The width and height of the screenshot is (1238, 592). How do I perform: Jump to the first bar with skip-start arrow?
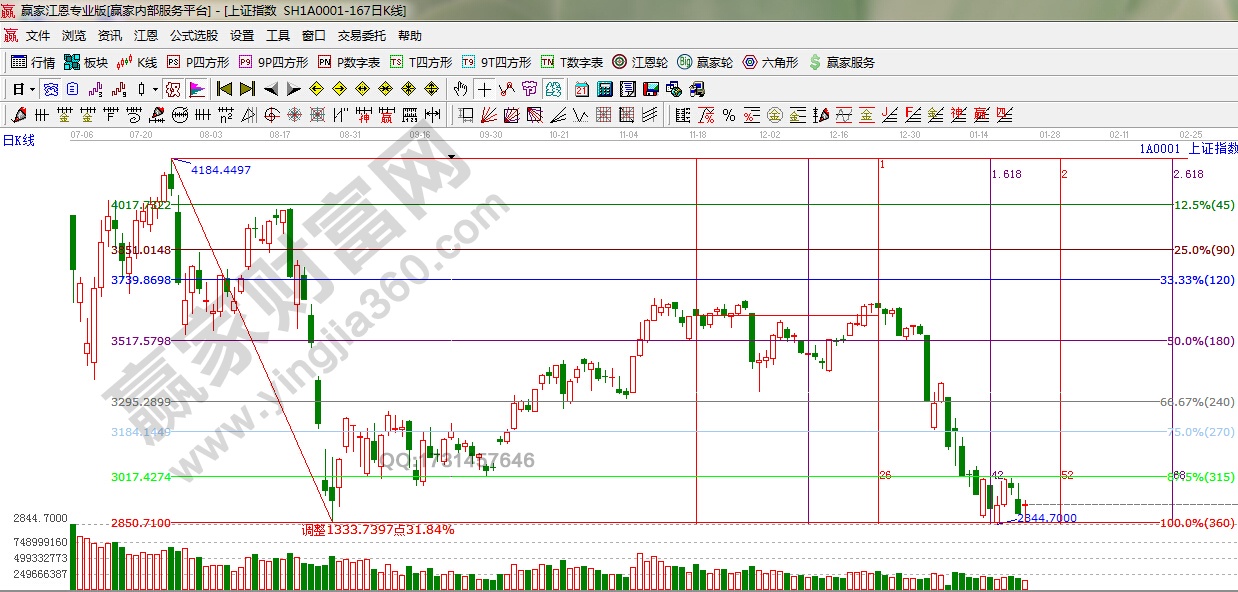pyautogui.click(x=225, y=89)
